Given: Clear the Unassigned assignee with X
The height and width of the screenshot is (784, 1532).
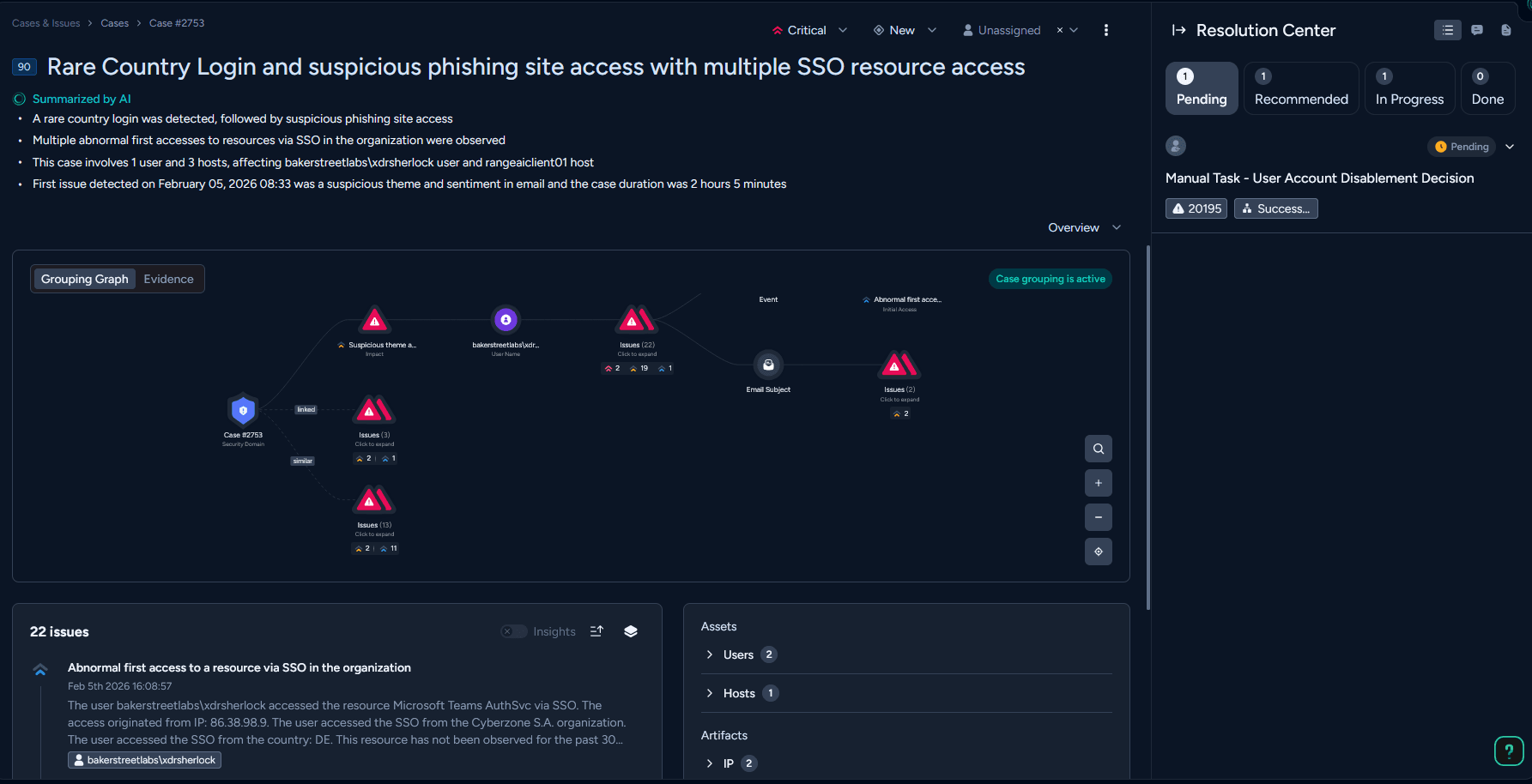Looking at the screenshot, I should pyautogui.click(x=1060, y=30).
